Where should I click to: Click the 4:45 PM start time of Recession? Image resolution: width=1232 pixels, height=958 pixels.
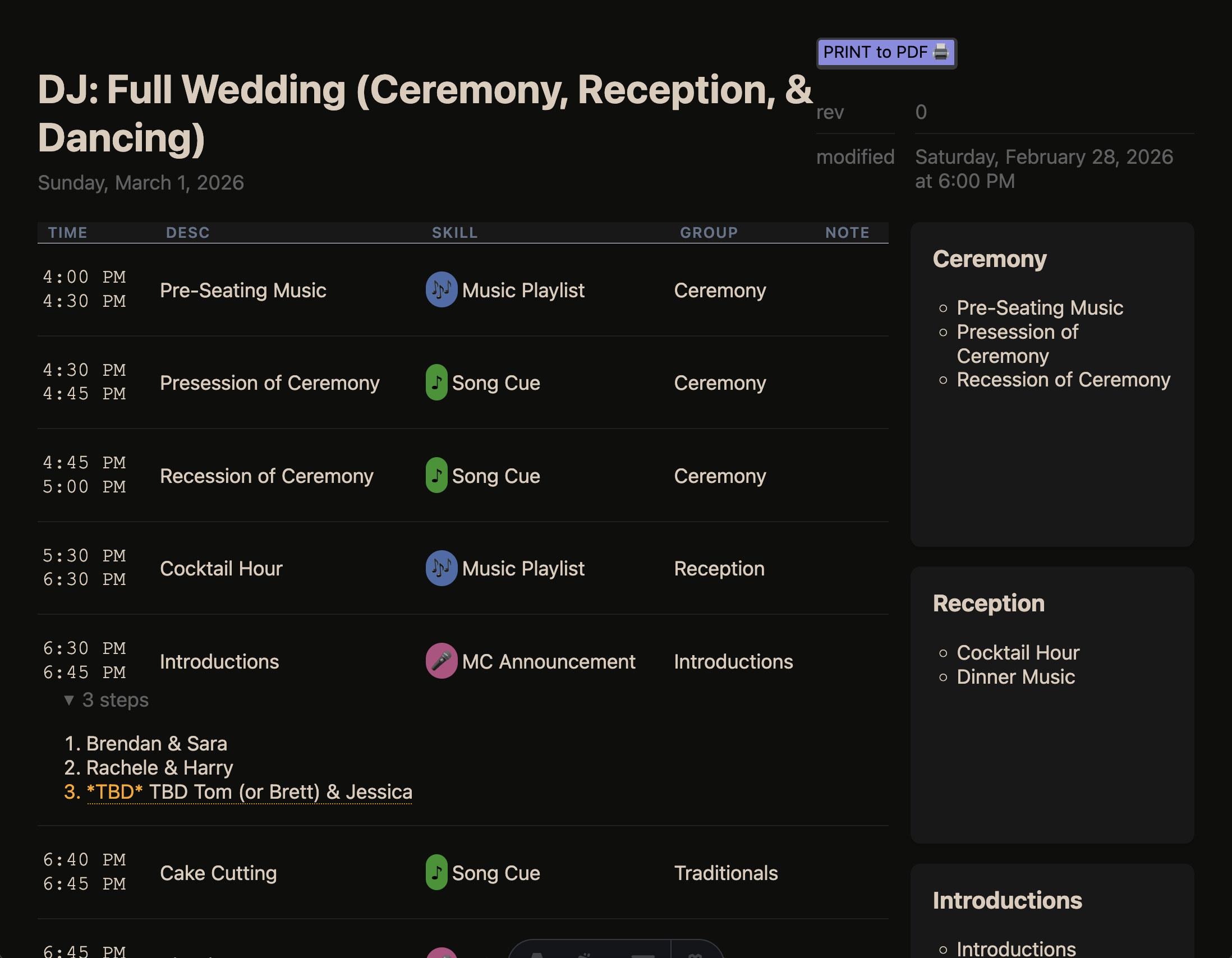[x=85, y=462]
